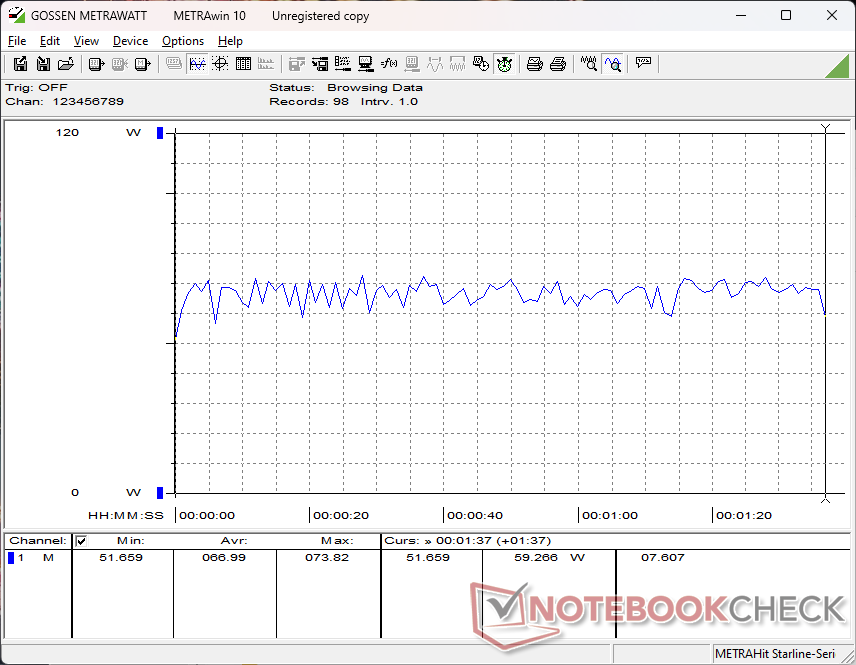Click the Avr value 066.99
This screenshot has height=665, width=856.
224,557
